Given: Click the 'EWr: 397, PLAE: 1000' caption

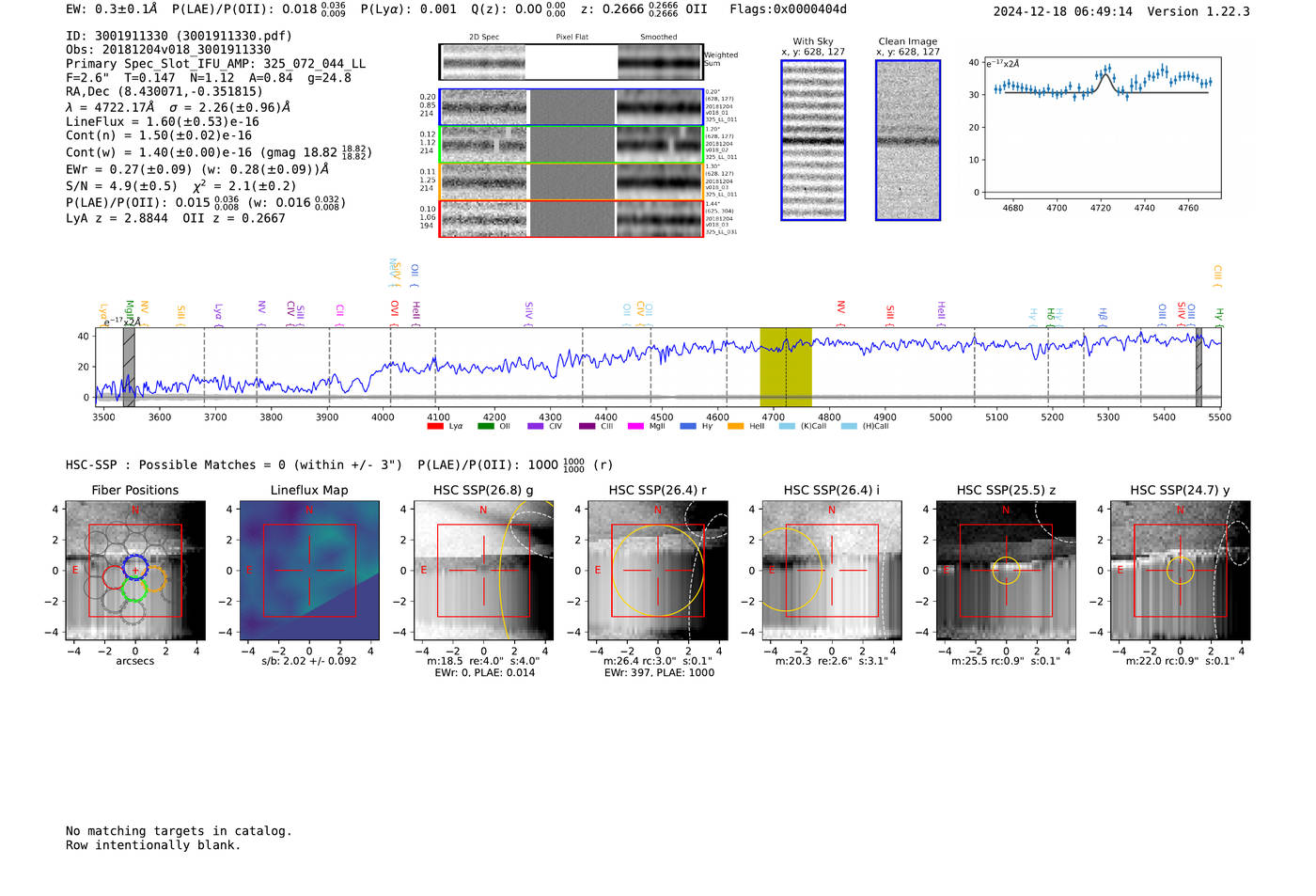Looking at the screenshot, I should click(x=659, y=672).
